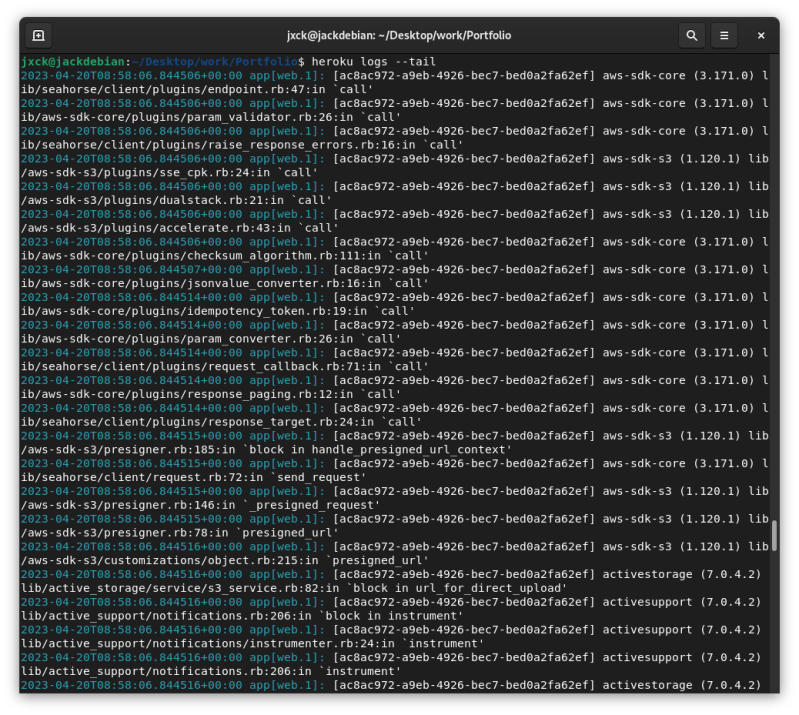Click the window title jxck@jackdebian
The image size is (799, 715).
398,35
